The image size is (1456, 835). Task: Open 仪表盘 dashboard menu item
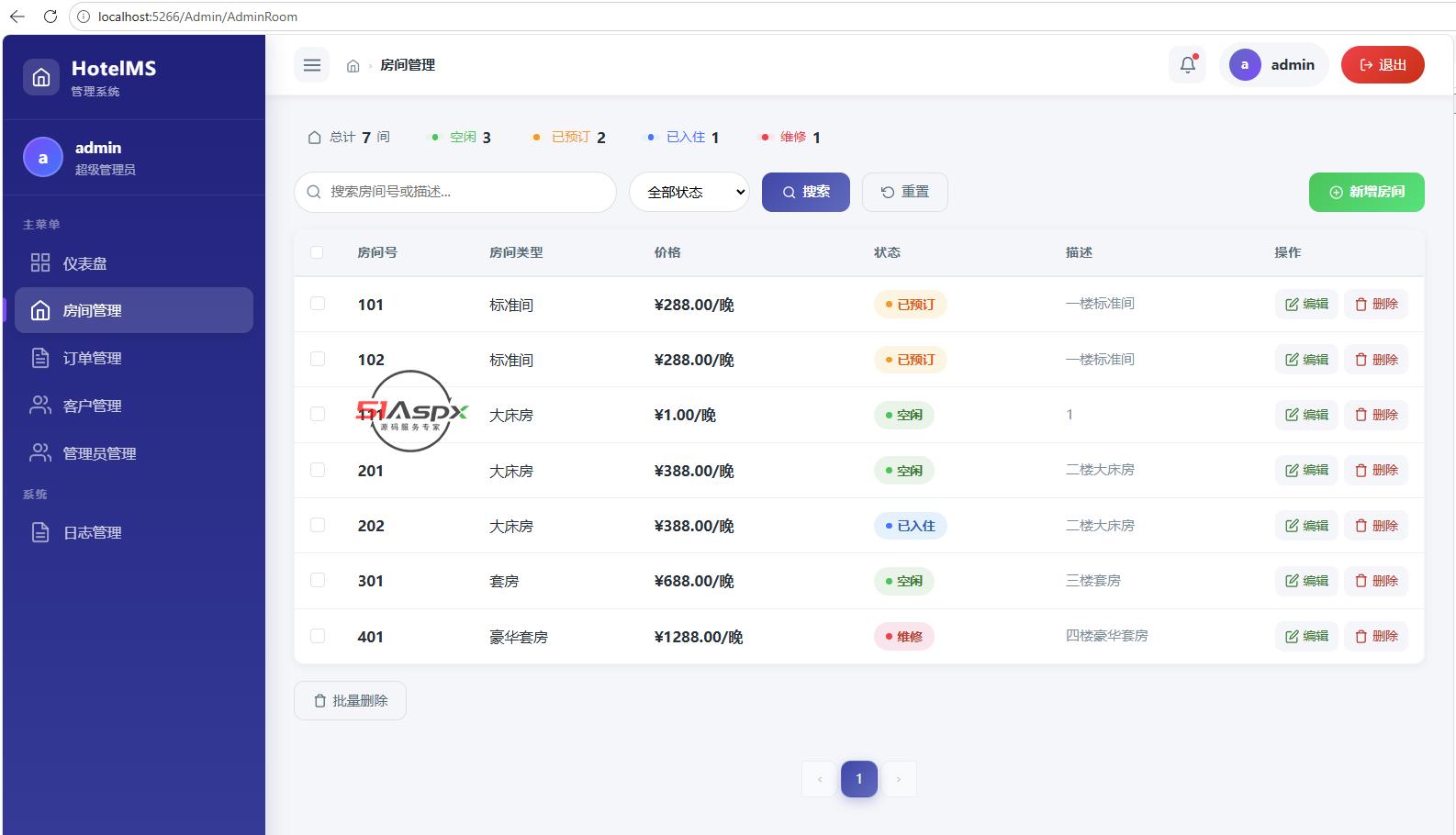pyautogui.click(x=134, y=263)
